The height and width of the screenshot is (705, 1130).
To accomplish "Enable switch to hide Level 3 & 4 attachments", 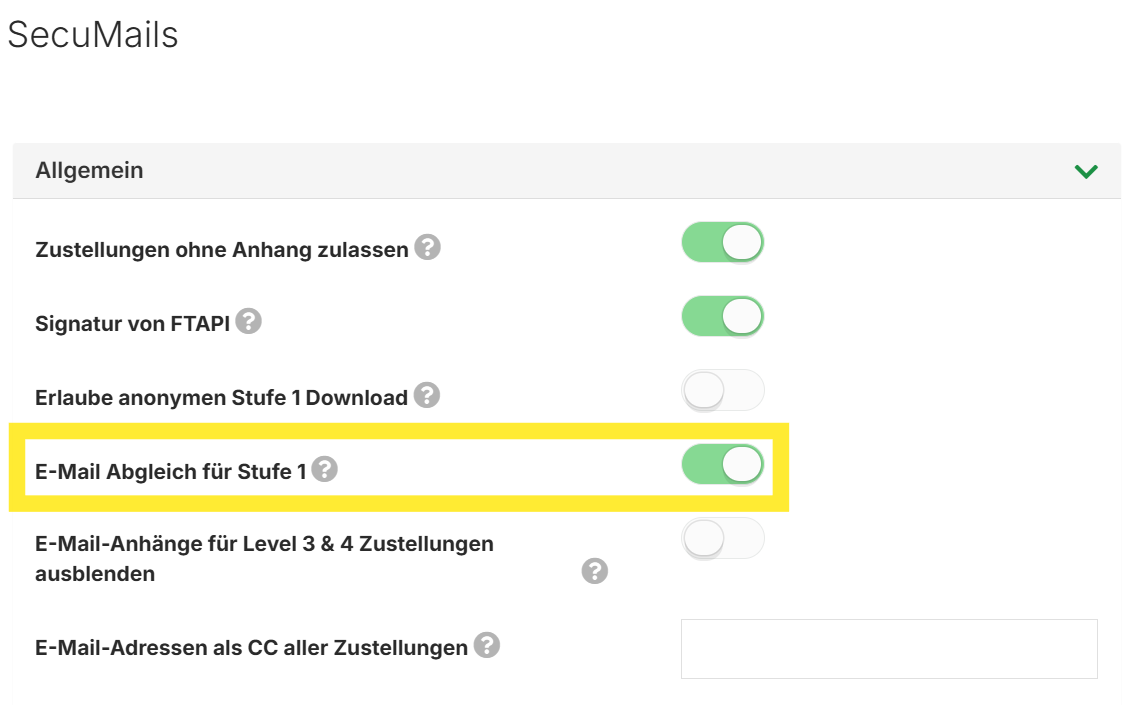I will (x=722, y=539).
